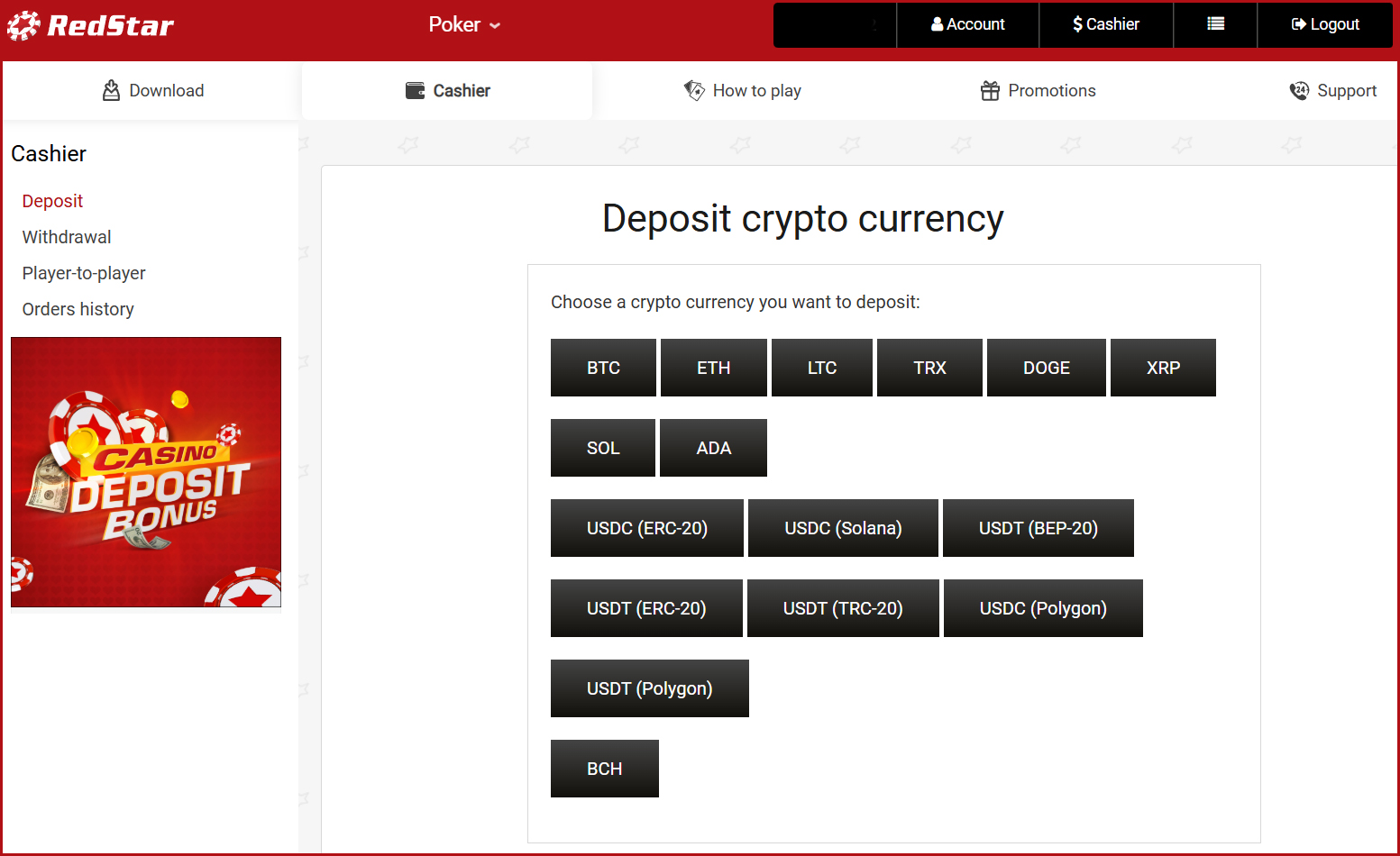1400x856 pixels.
Task: Click the wallet icon on Cashier tab
Action: click(415, 90)
